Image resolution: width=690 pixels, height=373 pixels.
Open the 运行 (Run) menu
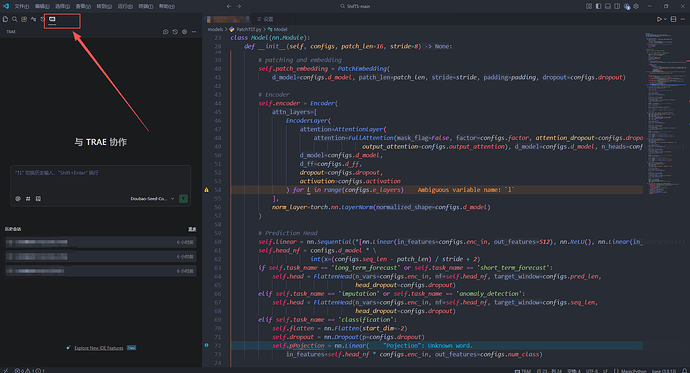pyautogui.click(x=125, y=6)
